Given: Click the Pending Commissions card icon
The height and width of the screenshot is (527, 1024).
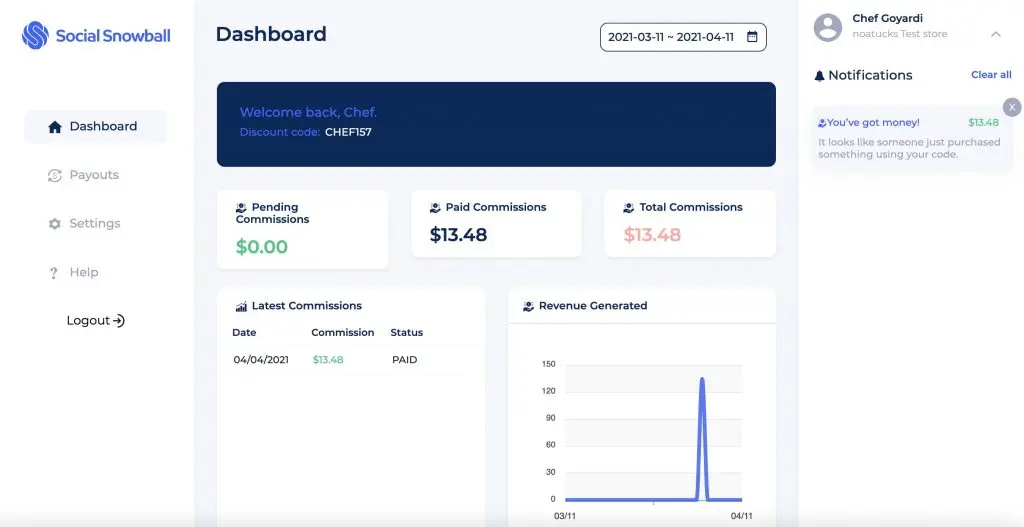Looking at the screenshot, I should [241, 208].
